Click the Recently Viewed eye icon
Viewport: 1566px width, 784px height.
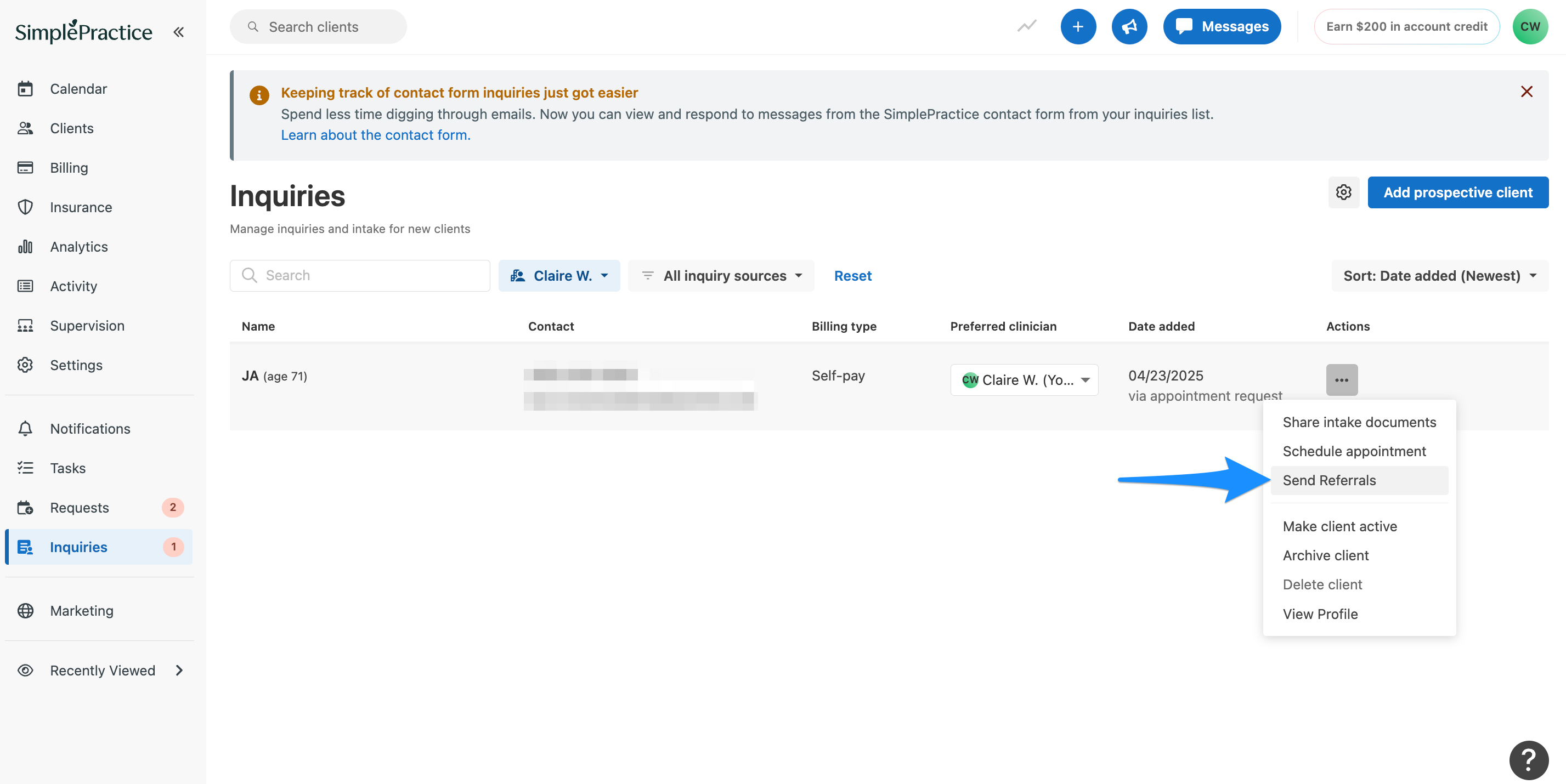tap(25, 671)
